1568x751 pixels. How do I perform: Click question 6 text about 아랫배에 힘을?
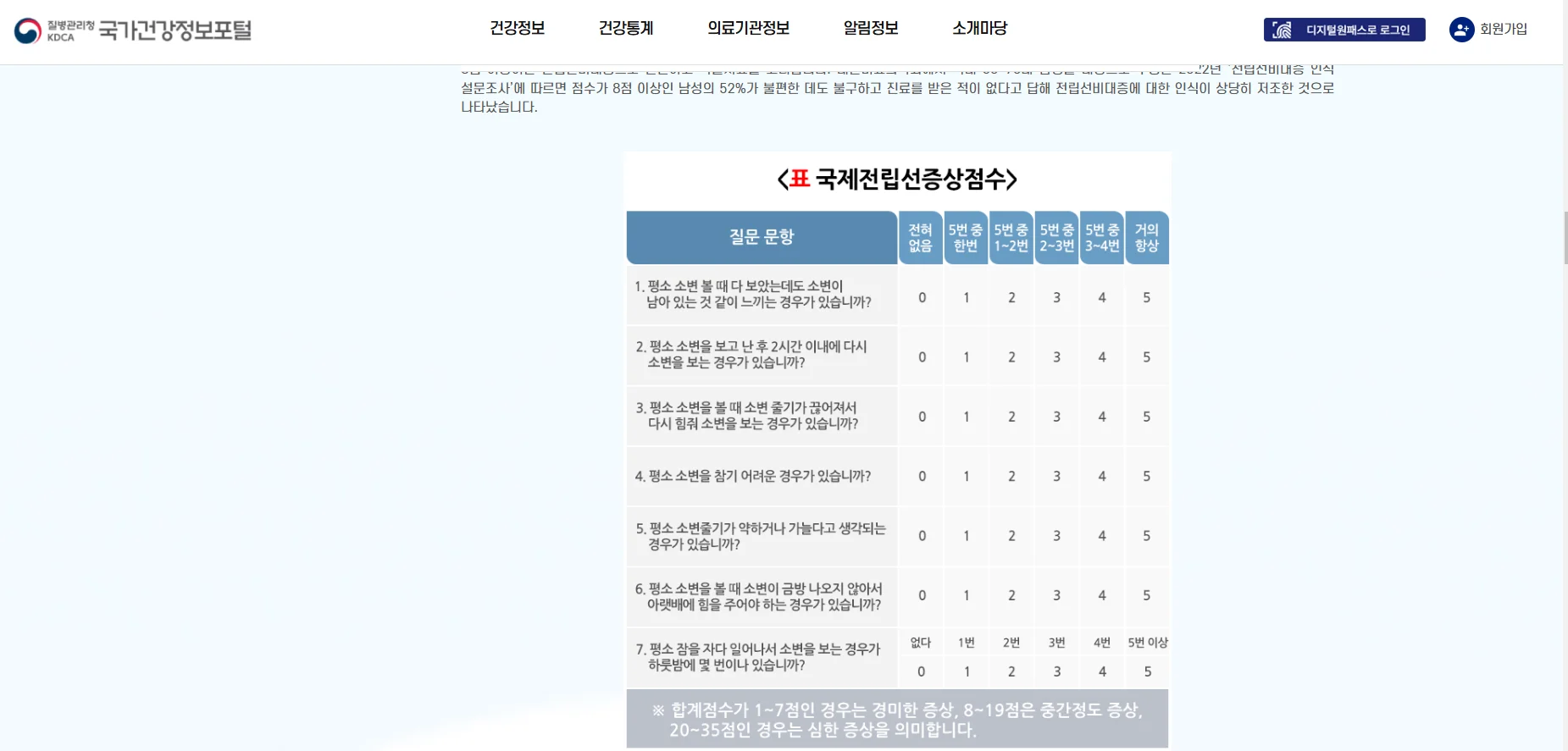click(759, 596)
